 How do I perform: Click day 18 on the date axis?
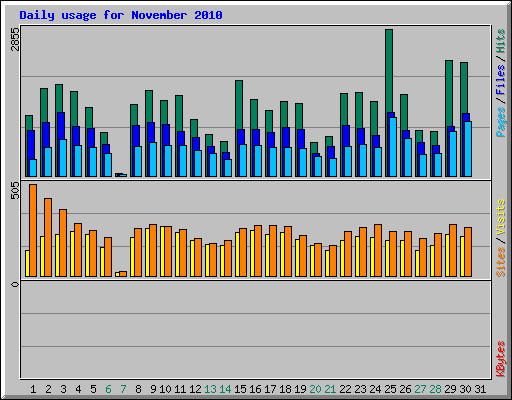pyautogui.click(x=285, y=389)
